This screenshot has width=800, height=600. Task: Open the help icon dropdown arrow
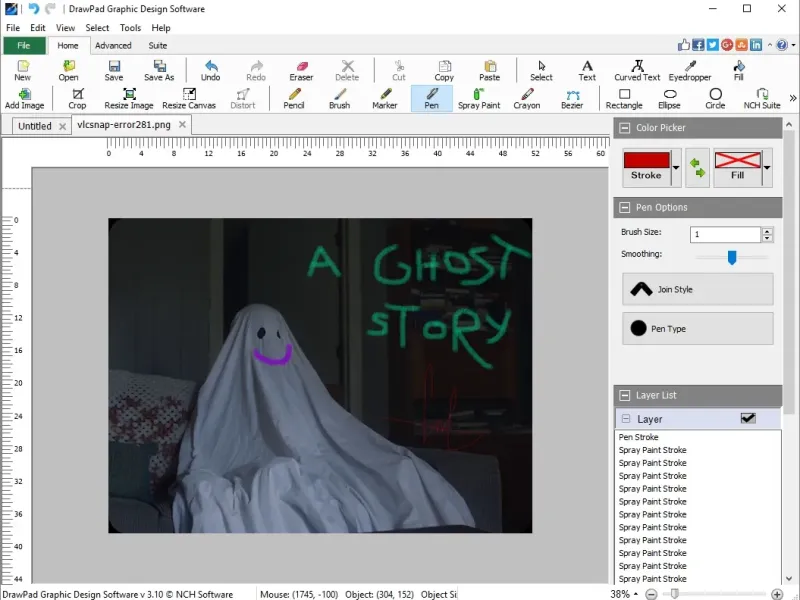point(793,45)
